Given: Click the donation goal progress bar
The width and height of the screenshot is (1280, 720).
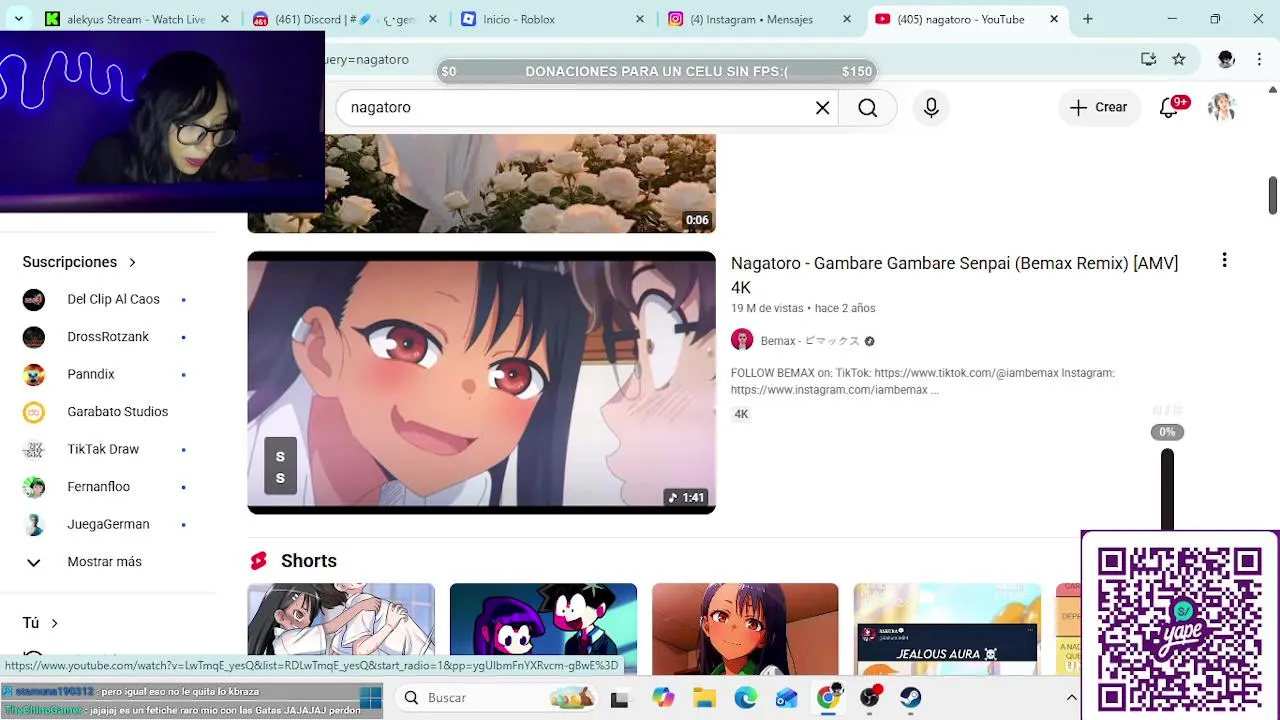Looking at the screenshot, I should click(658, 71).
